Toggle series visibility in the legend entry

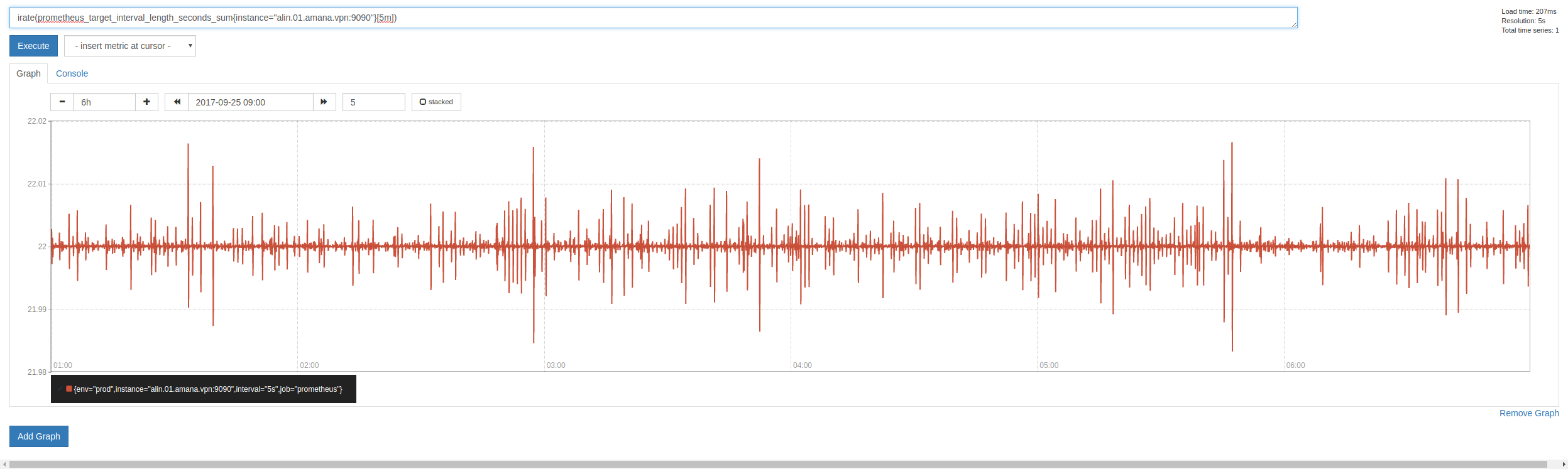(x=204, y=389)
